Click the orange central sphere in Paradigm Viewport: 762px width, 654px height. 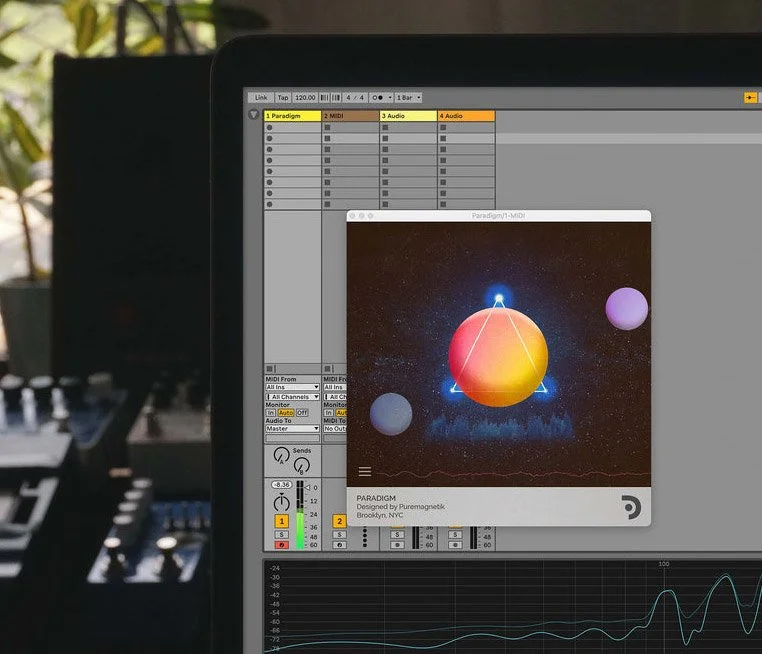pyautogui.click(x=498, y=356)
